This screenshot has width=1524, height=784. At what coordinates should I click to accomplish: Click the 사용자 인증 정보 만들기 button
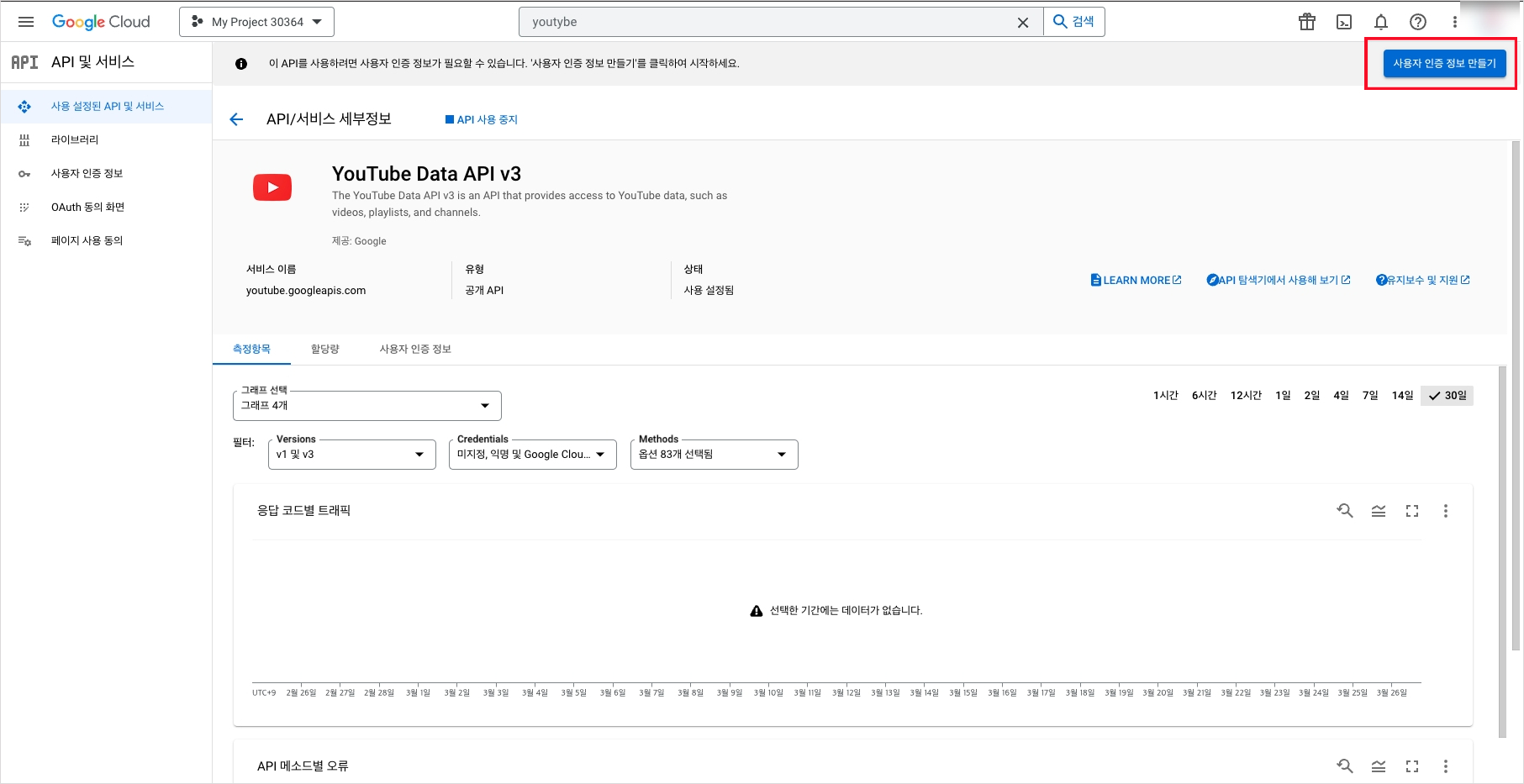[1444, 63]
